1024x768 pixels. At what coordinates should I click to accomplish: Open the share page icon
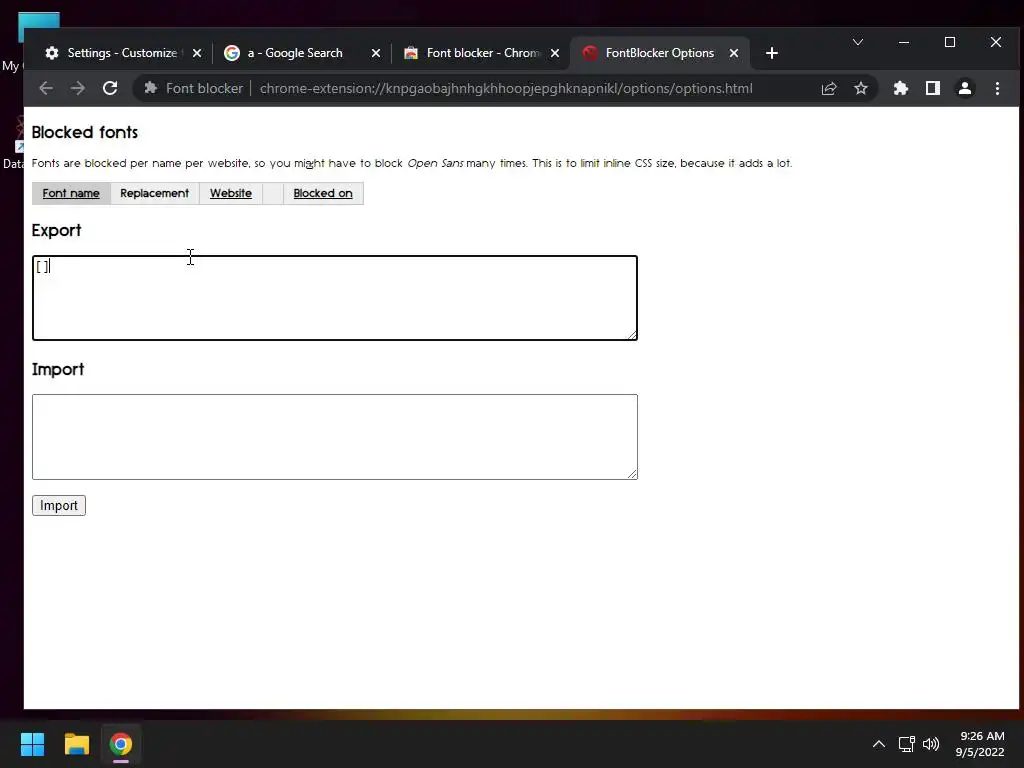pos(829,88)
